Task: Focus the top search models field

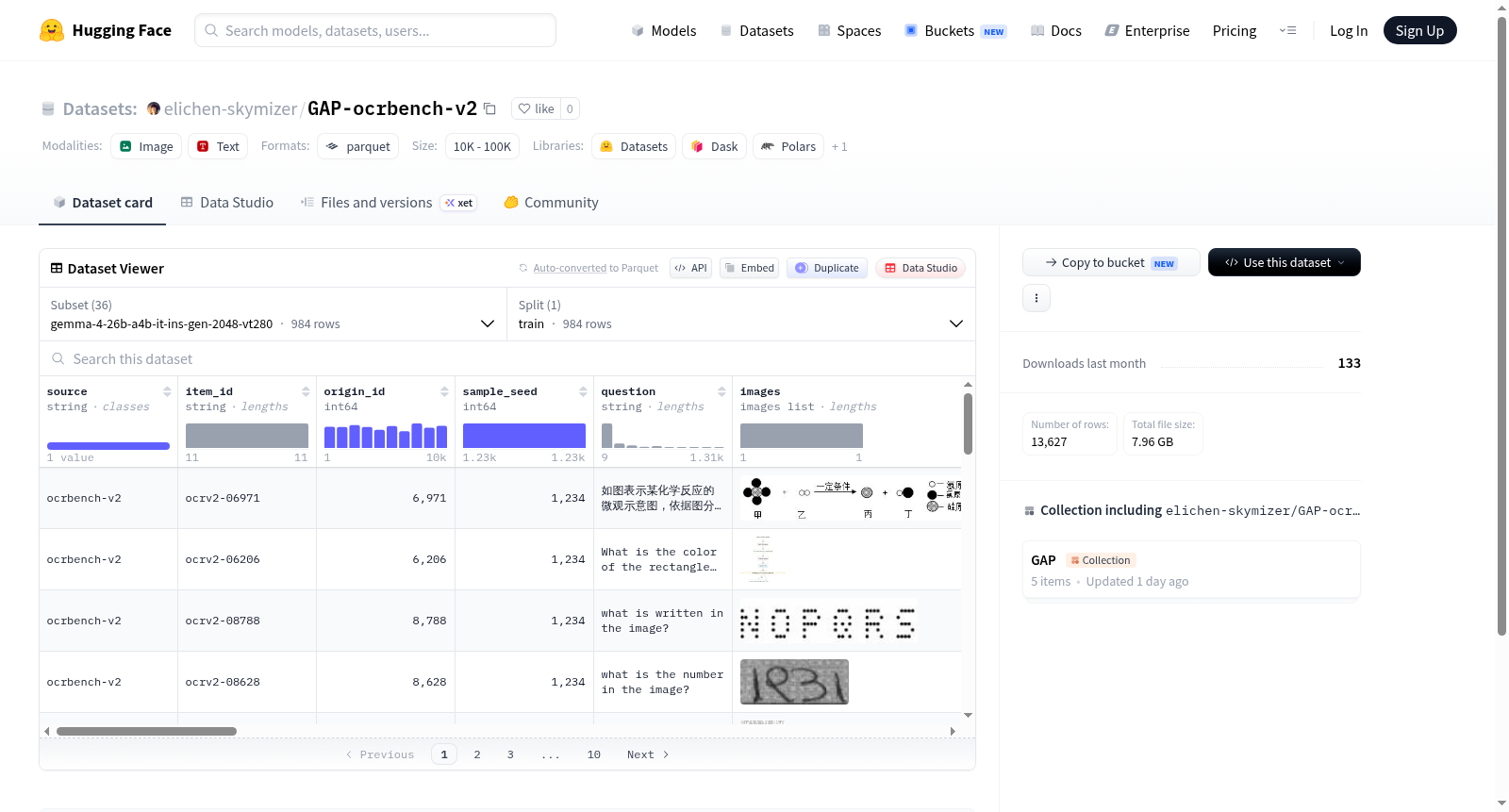Action: (x=375, y=30)
